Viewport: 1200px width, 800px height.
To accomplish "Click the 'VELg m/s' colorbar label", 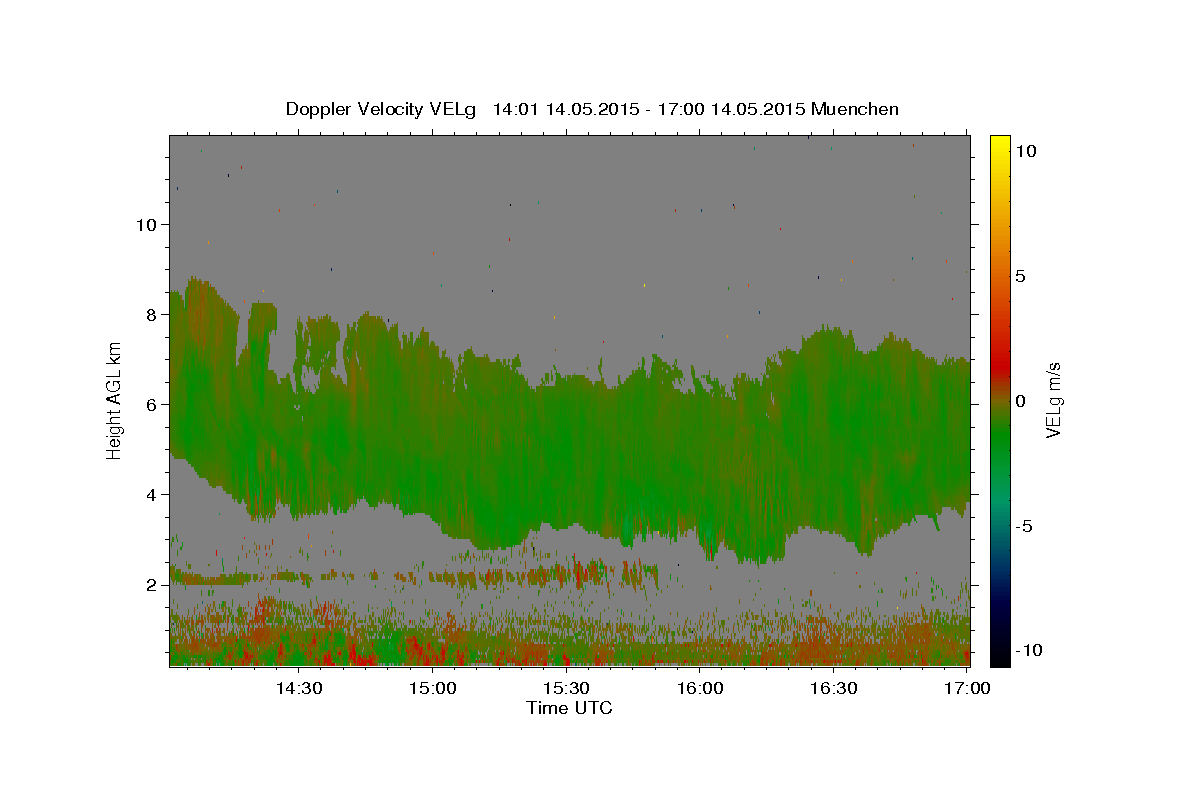I will (x=1053, y=400).
